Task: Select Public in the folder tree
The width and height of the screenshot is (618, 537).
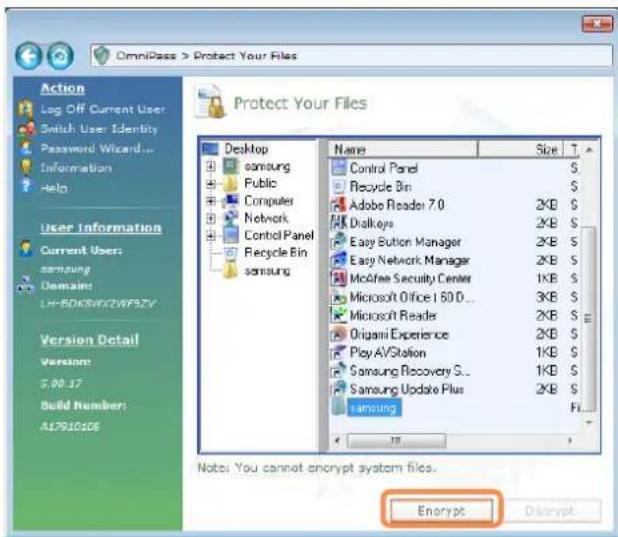Action: point(261,183)
